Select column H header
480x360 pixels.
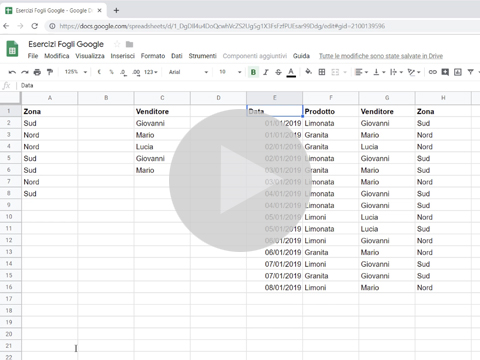click(x=443, y=98)
